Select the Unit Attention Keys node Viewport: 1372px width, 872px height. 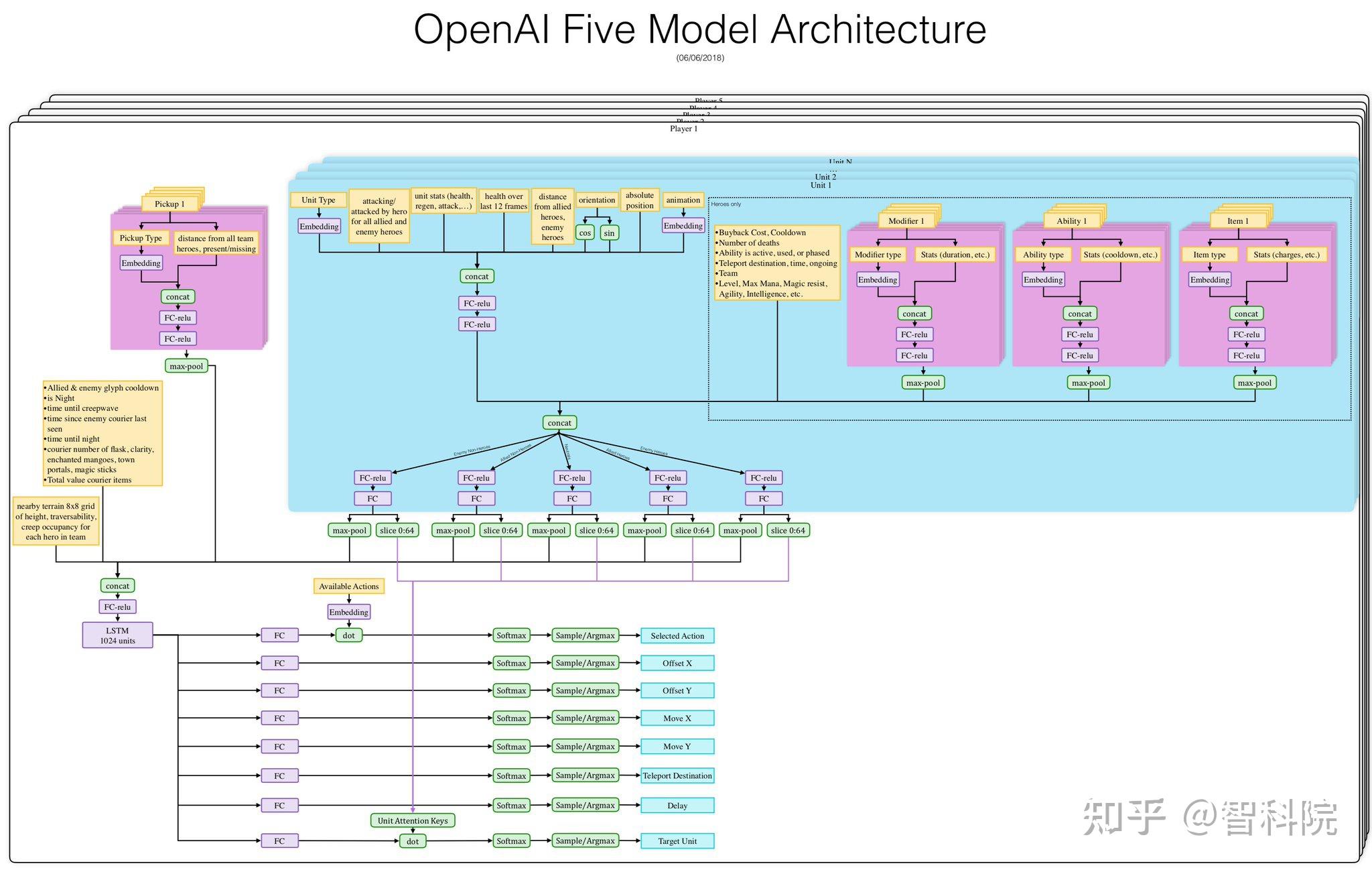[x=413, y=820]
